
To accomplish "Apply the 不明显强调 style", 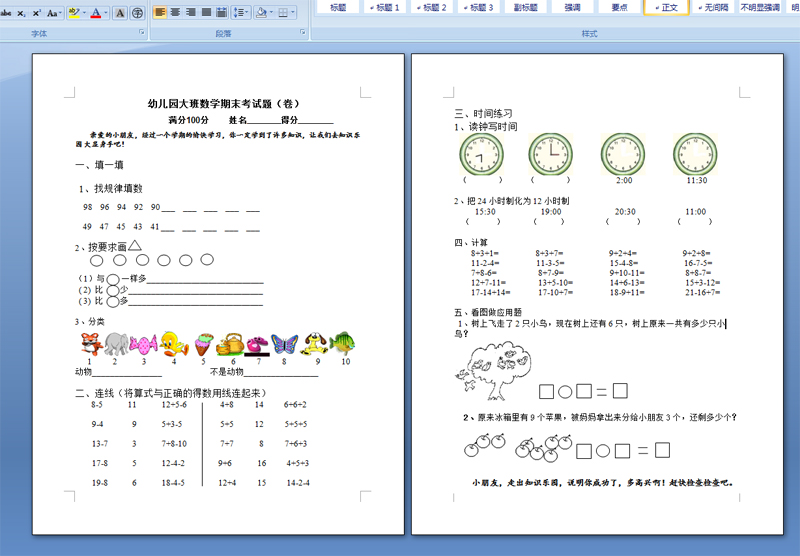I will 760,7.
